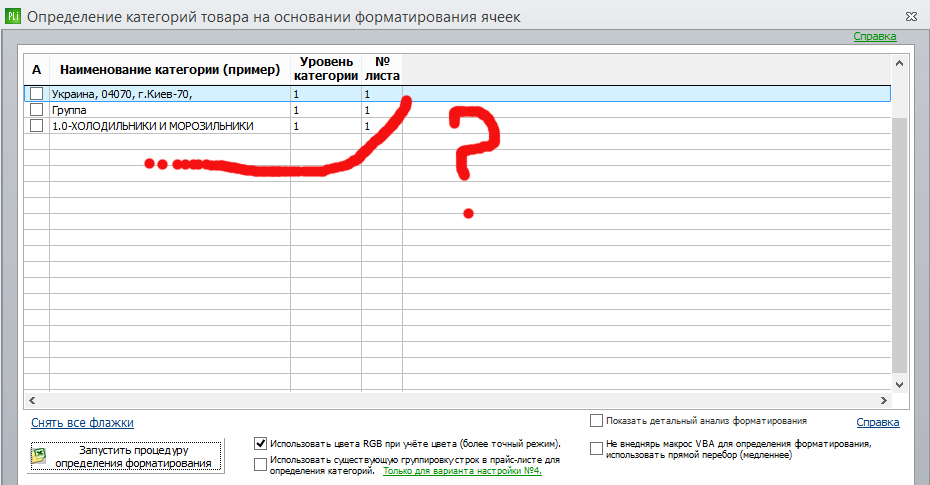
Task: Open the bottom right Справка link
Action: click(x=878, y=422)
